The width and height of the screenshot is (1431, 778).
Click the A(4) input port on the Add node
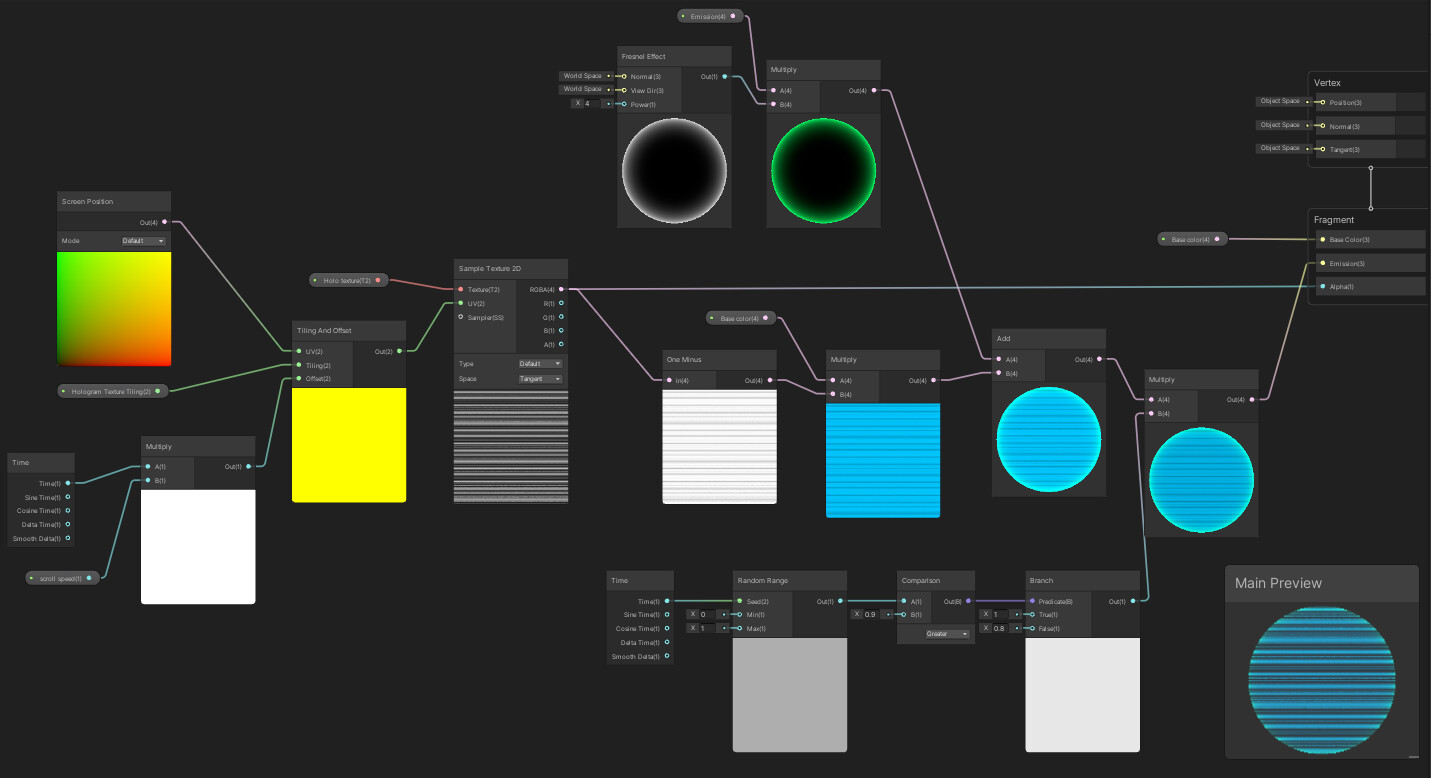[x=998, y=358]
